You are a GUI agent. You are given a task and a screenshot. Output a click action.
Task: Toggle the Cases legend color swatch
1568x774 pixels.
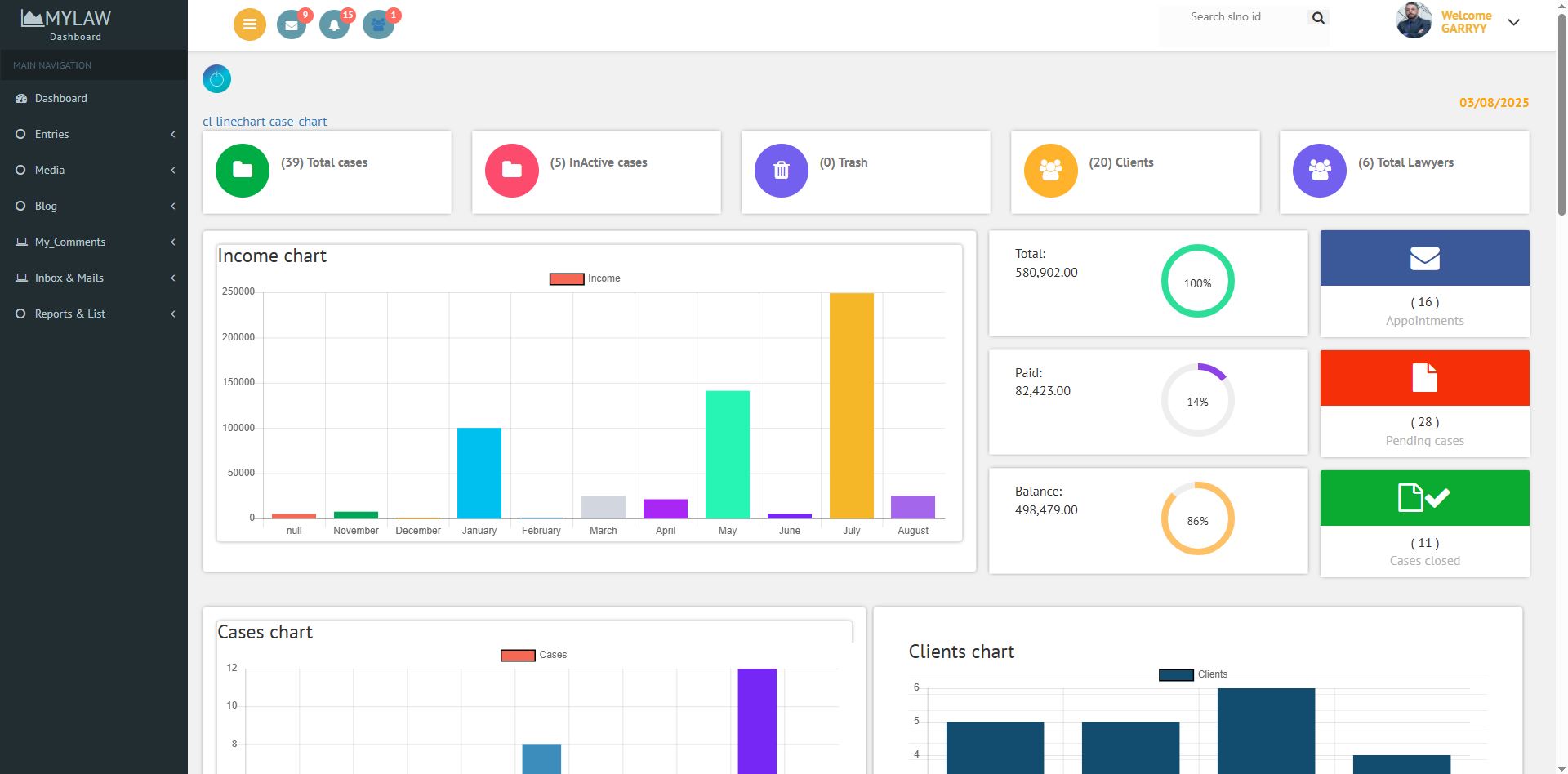click(518, 656)
